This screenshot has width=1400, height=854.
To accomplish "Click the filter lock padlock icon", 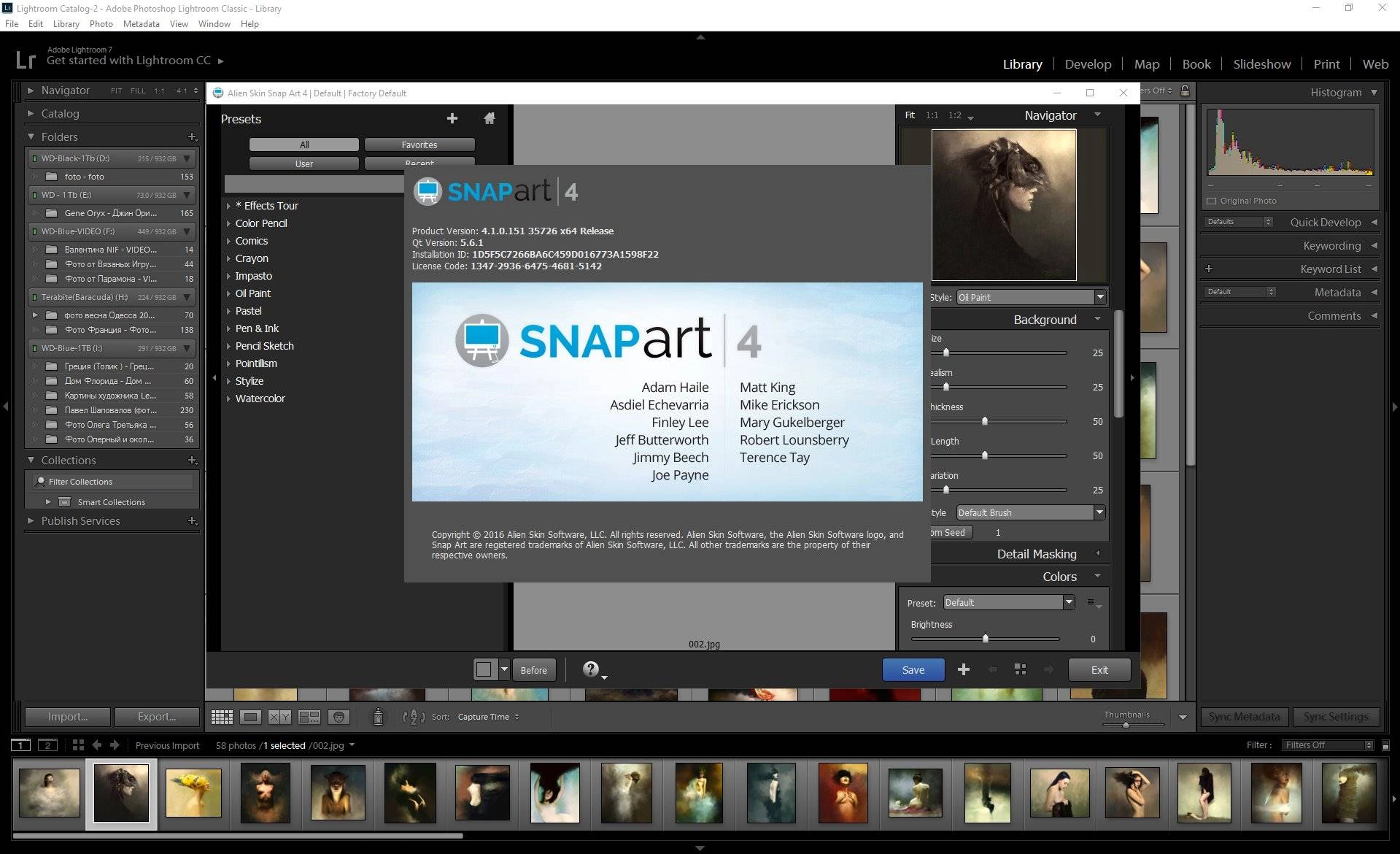I will [1186, 91].
